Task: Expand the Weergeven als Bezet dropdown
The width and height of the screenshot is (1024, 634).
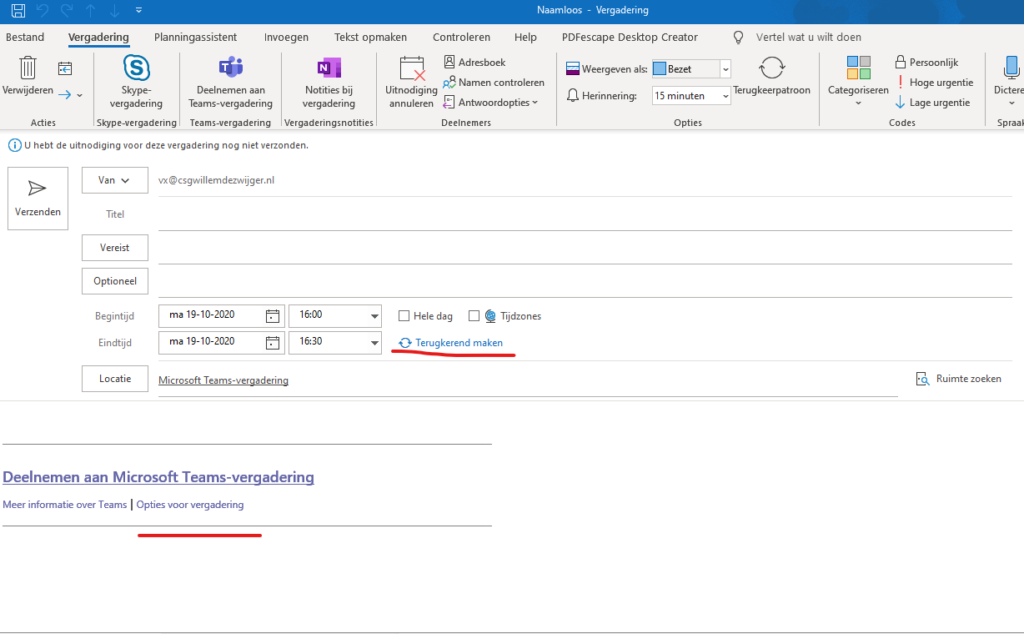Action: pyautogui.click(x=725, y=69)
